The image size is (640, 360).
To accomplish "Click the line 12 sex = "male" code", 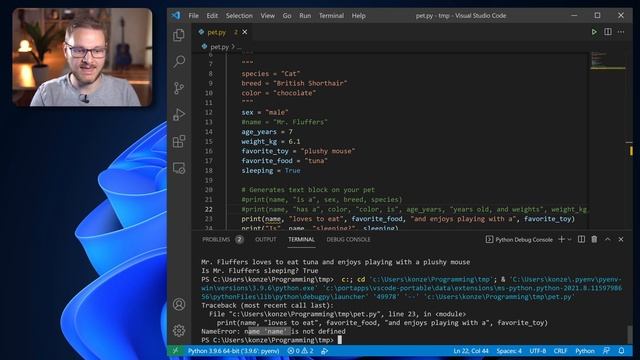I will pos(265,112).
